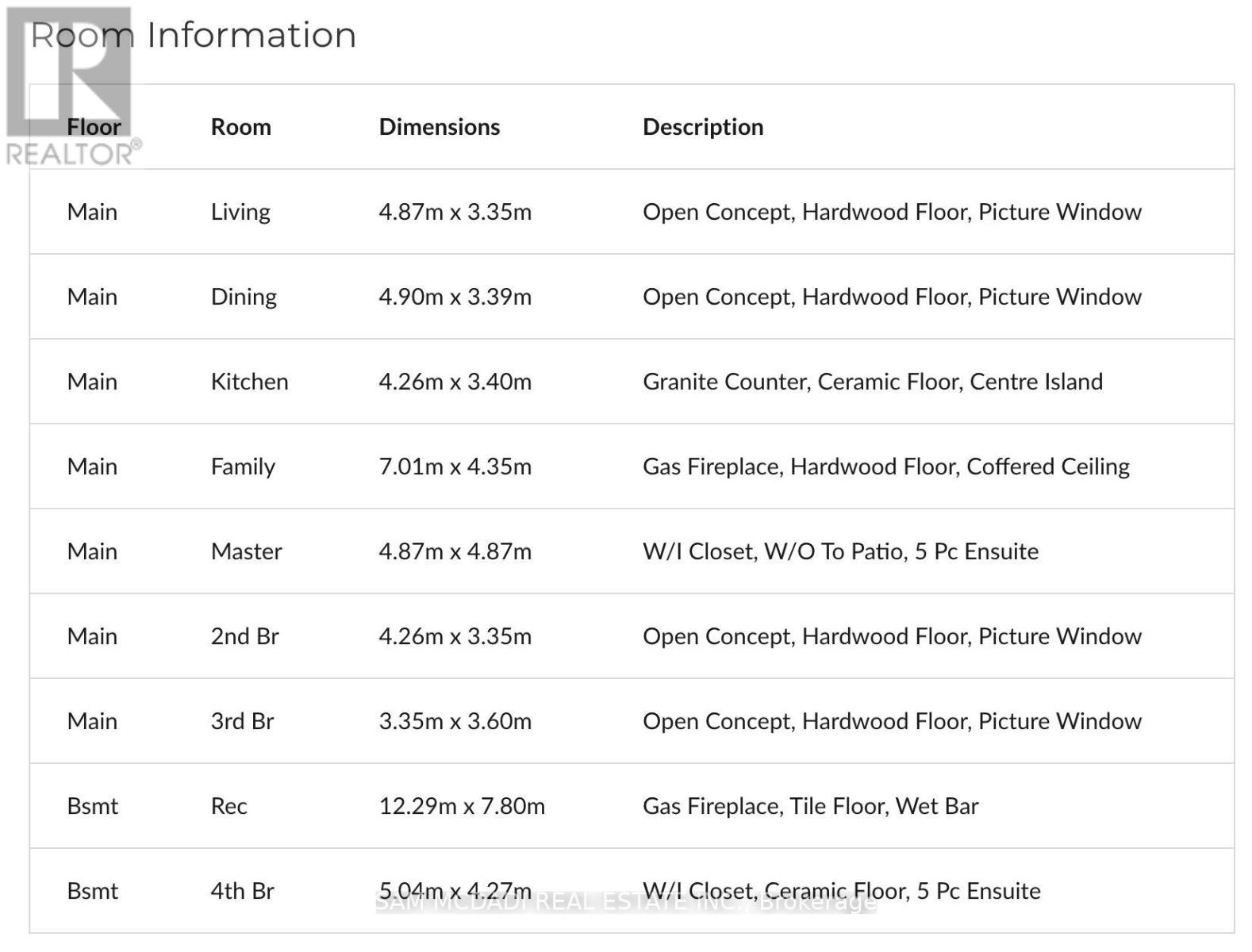The width and height of the screenshot is (1252, 952).
Task: Click the 12.29m x 7.80m dimensions
Action: pos(462,806)
